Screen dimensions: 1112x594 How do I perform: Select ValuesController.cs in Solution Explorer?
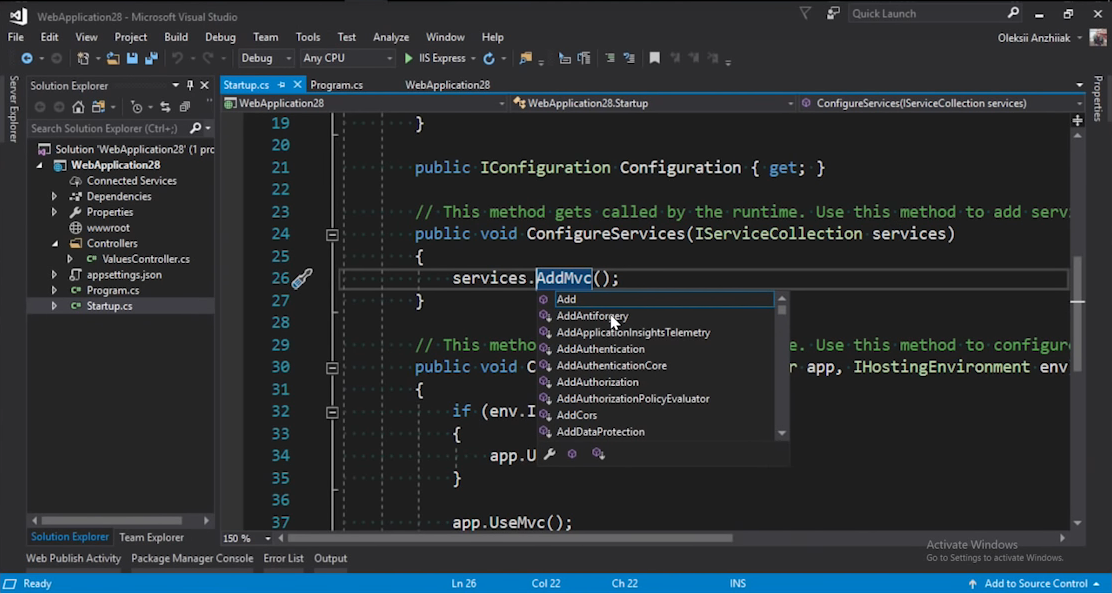[145, 259]
